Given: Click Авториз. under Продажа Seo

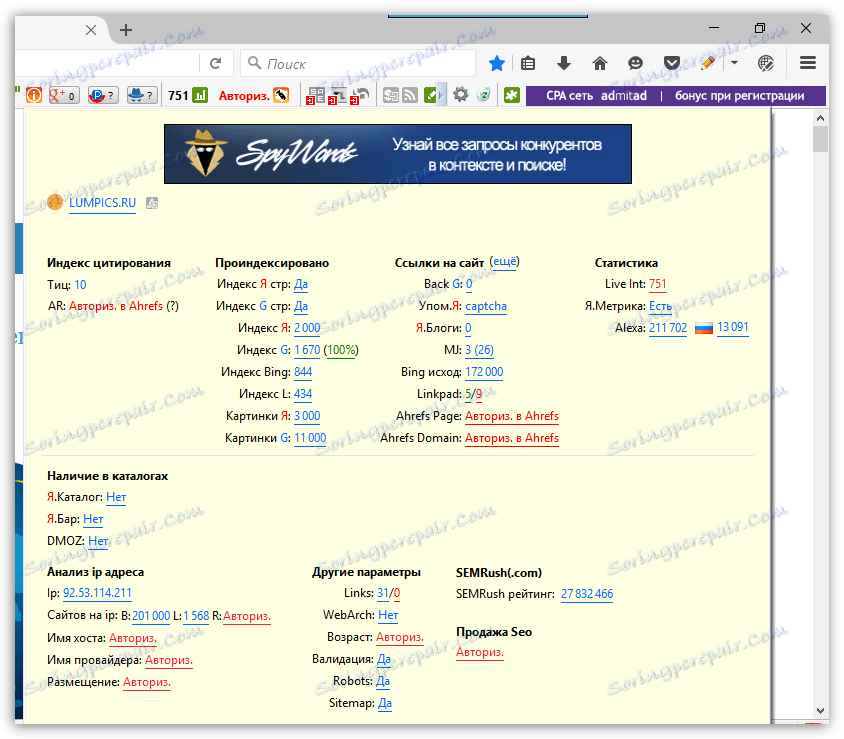Looking at the screenshot, I should pyautogui.click(x=480, y=652).
